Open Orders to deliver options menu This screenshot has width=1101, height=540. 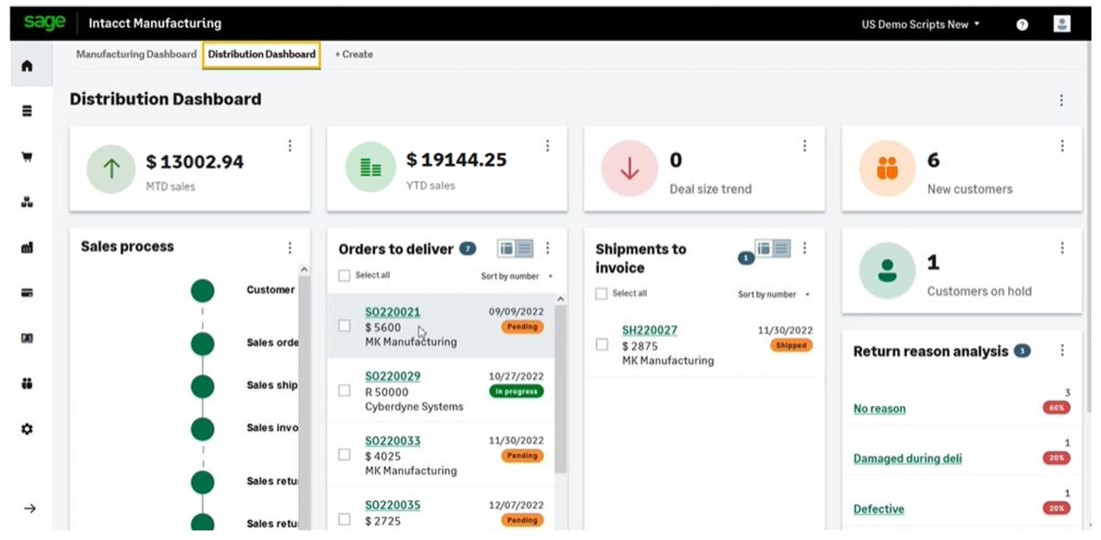pyautogui.click(x=548, y=248)
